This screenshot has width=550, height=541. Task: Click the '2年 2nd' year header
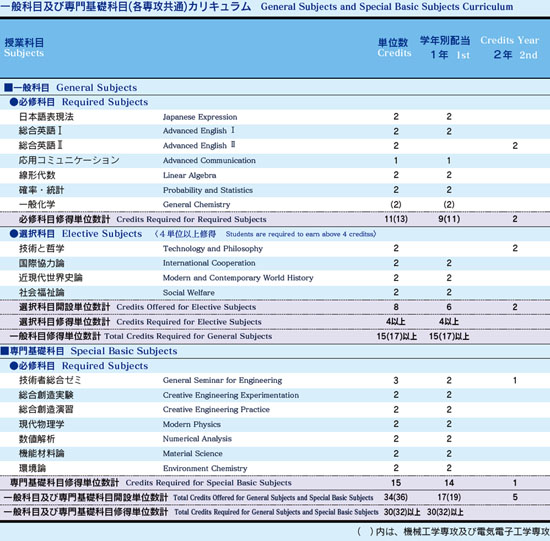coord(515,55)
